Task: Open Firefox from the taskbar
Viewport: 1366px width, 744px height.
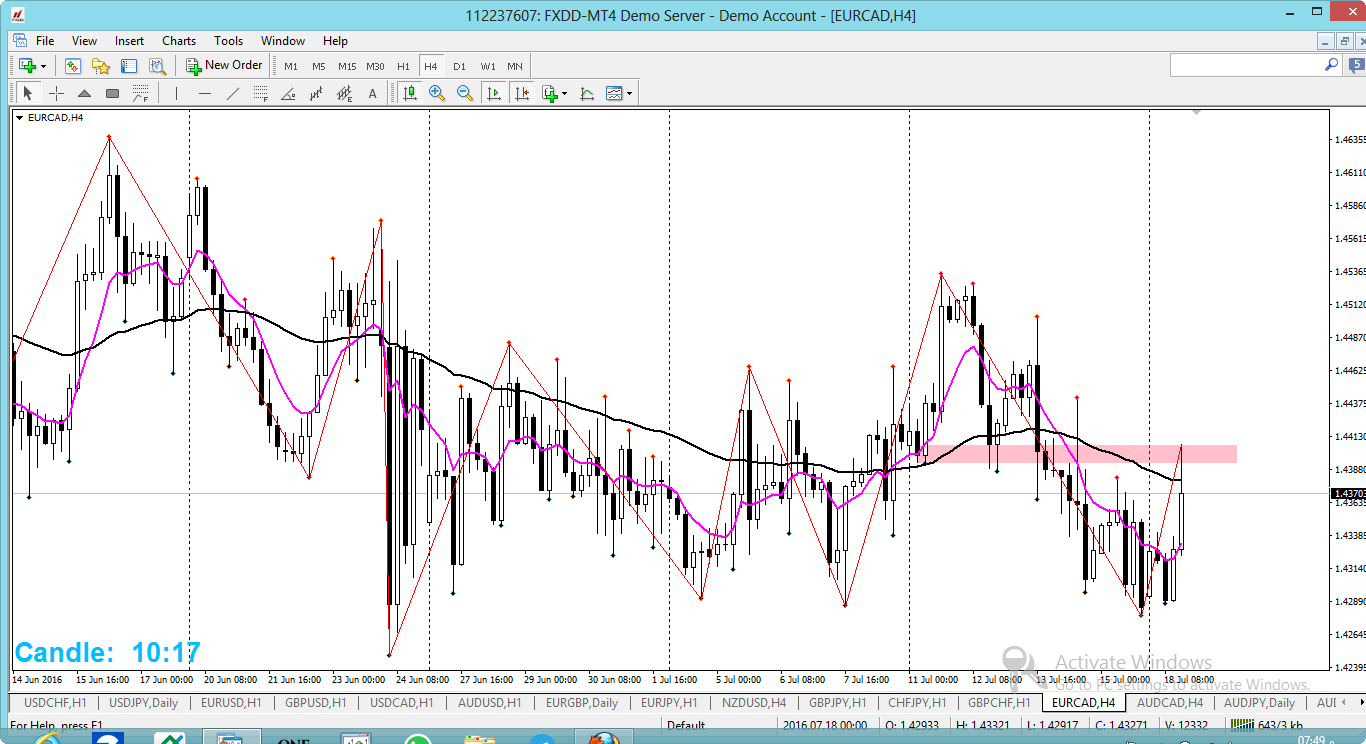Action: point(603,738)
